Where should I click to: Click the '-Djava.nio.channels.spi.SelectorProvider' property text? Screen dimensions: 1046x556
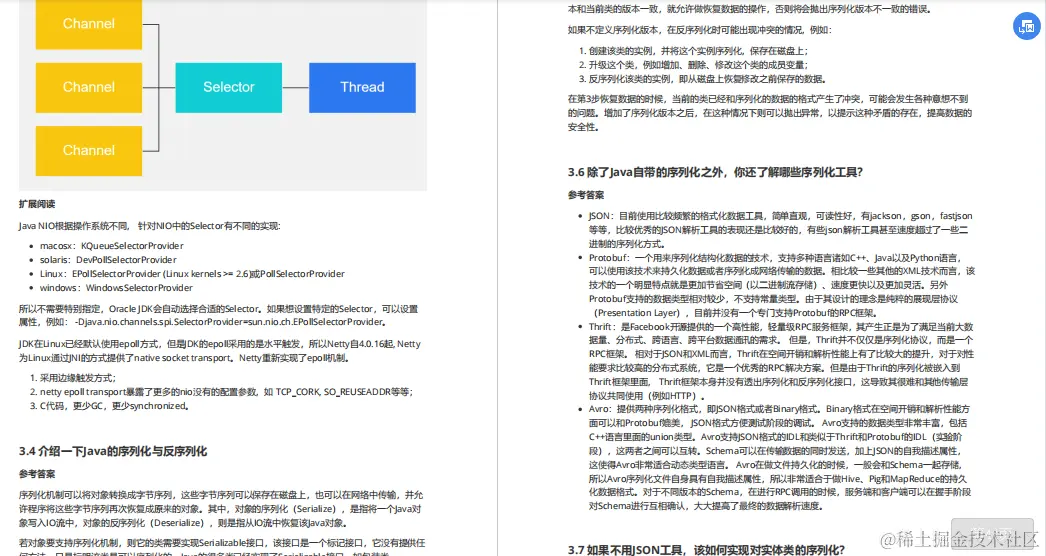tap(230, 322)
